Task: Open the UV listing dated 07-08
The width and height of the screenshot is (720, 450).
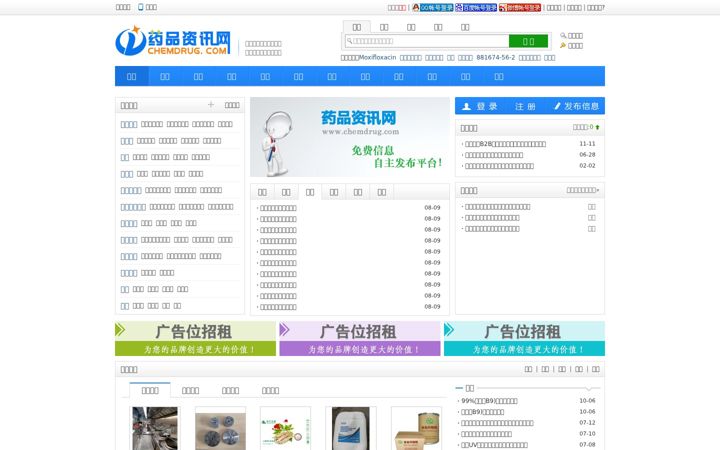Action: point(494,444)
